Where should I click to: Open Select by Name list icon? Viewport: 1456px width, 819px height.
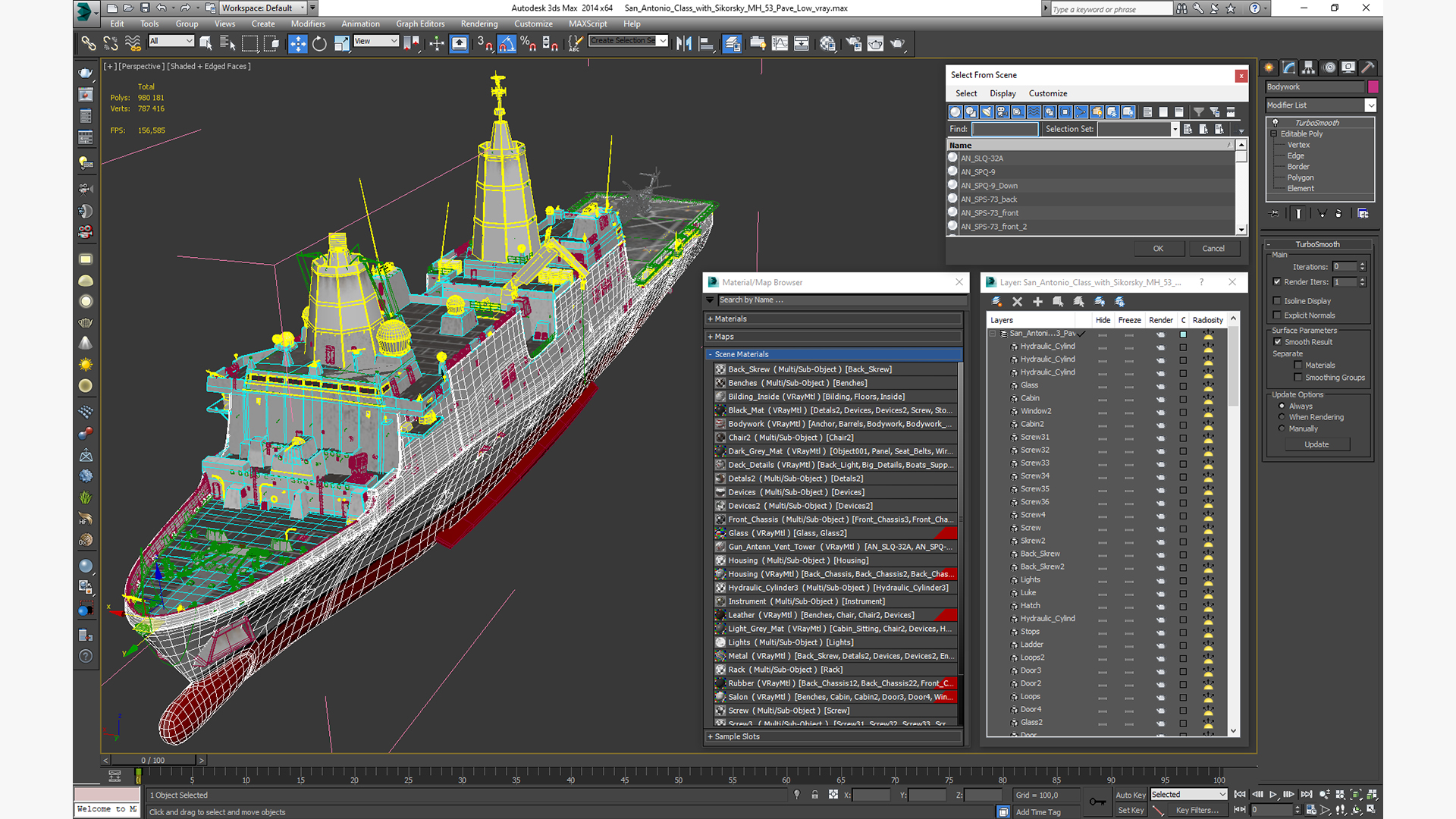[x=227, y=44]
